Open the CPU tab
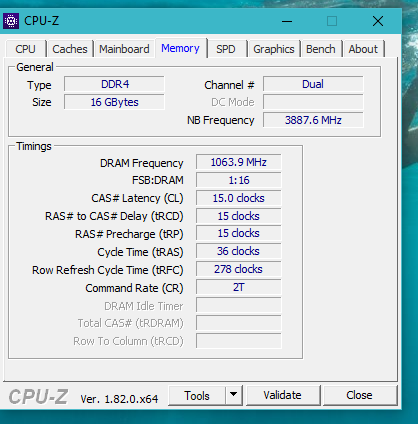Screen dimensions: 418x424 (x=25, y=49)
